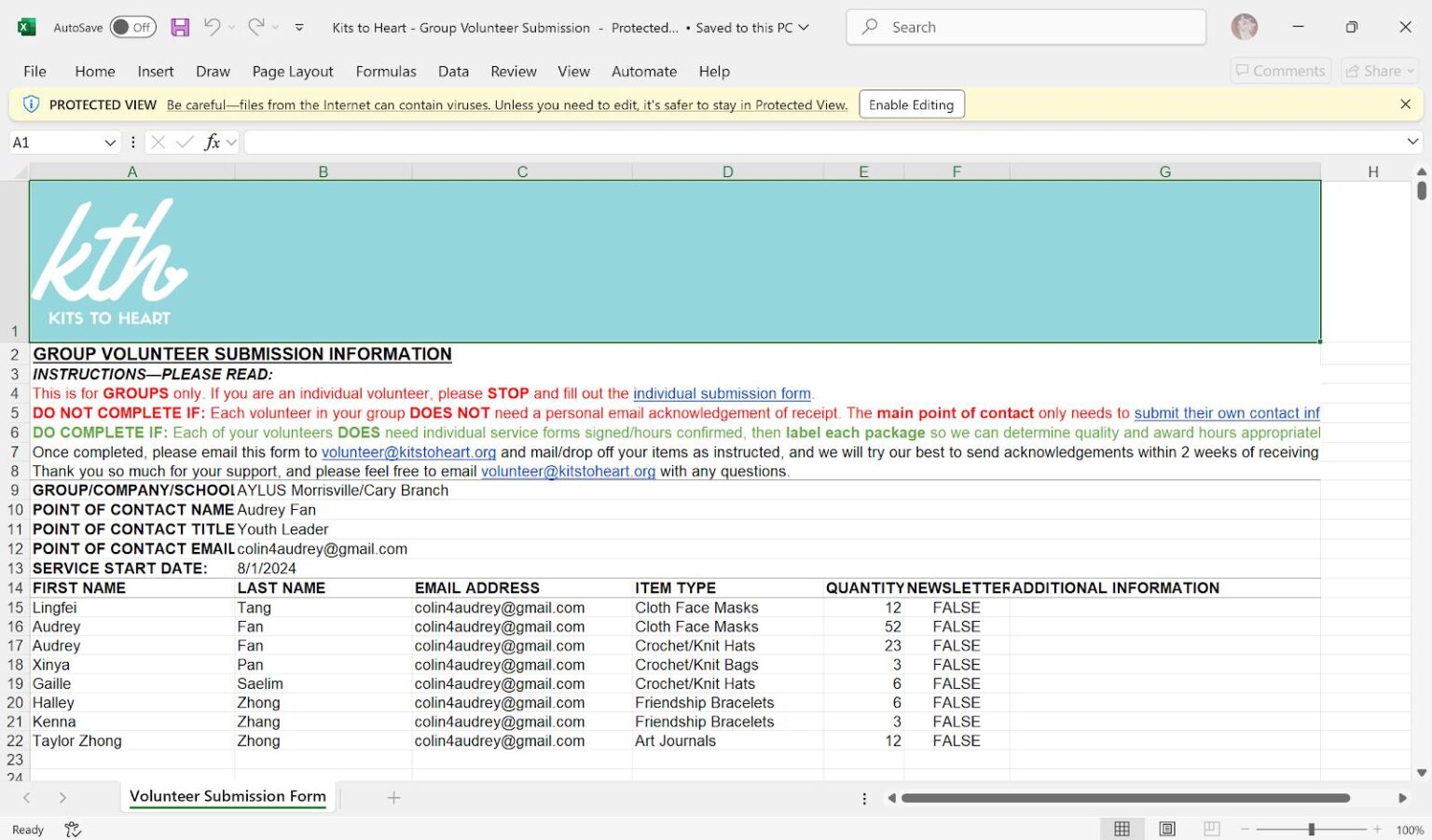
Task: Switch to Page Break Preview icon
Action: 1211,829
